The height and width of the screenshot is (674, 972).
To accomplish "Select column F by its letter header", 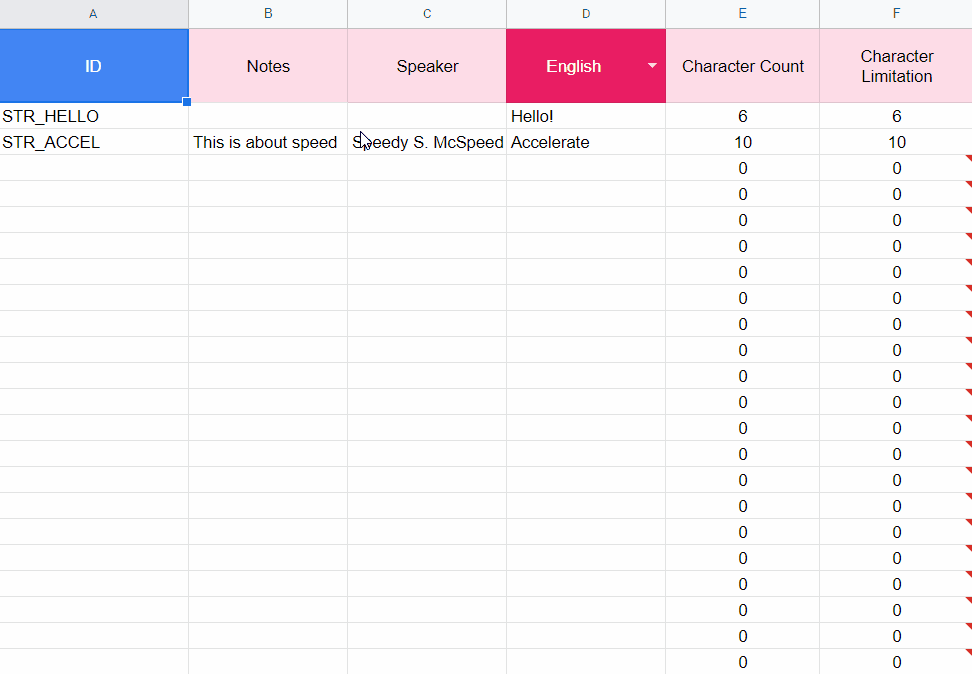I will [896, 13].
